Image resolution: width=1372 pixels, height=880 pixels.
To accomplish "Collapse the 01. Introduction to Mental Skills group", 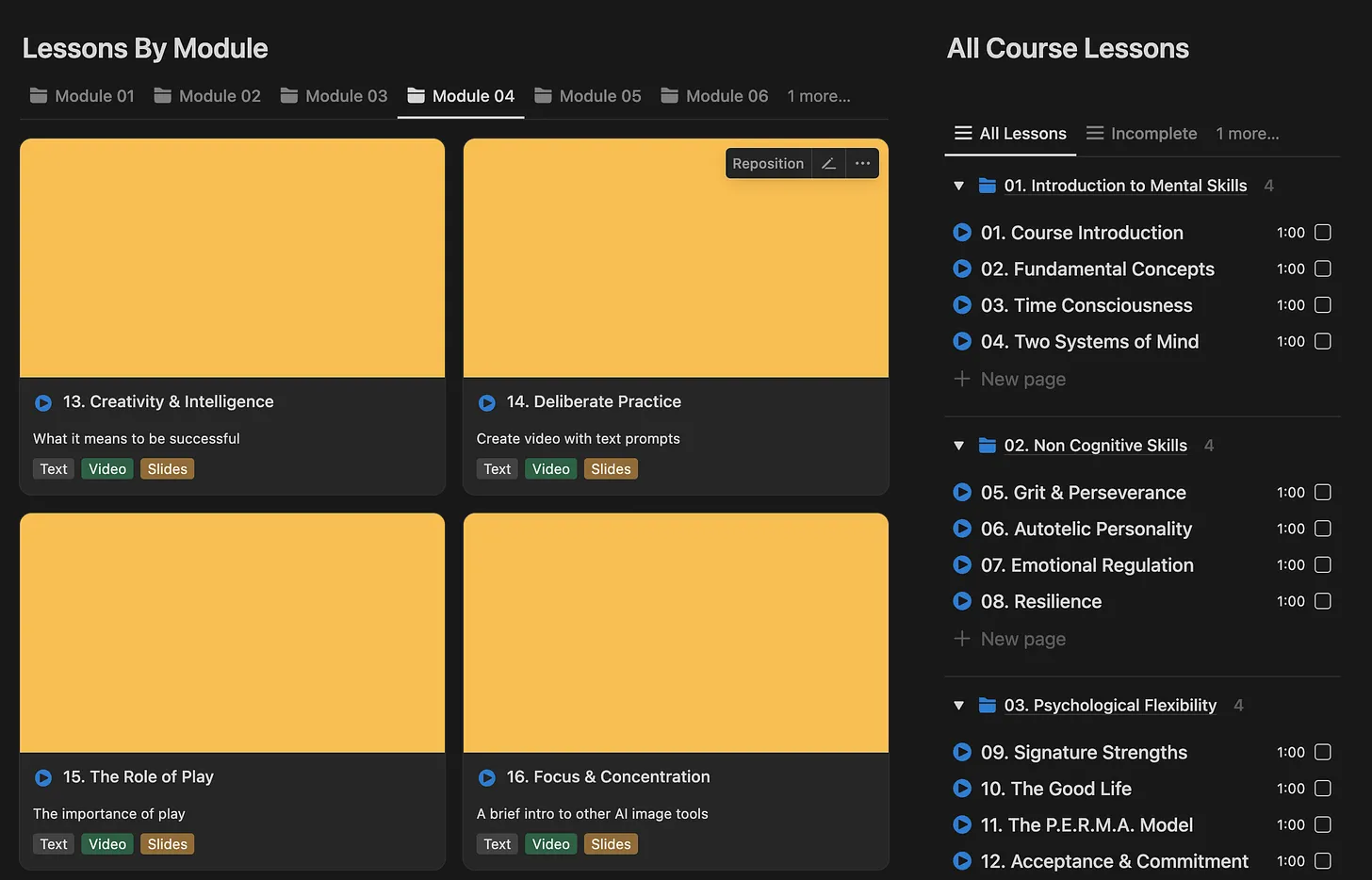I will click(x=958, y=186).
